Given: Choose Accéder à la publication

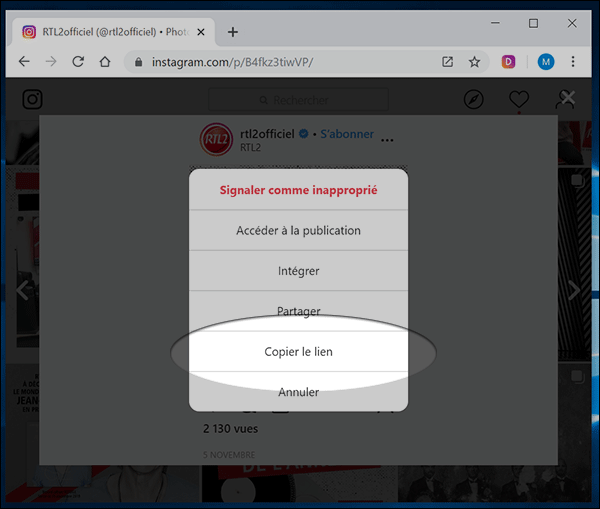Looking at the screenshot, I should click(298, 230).
